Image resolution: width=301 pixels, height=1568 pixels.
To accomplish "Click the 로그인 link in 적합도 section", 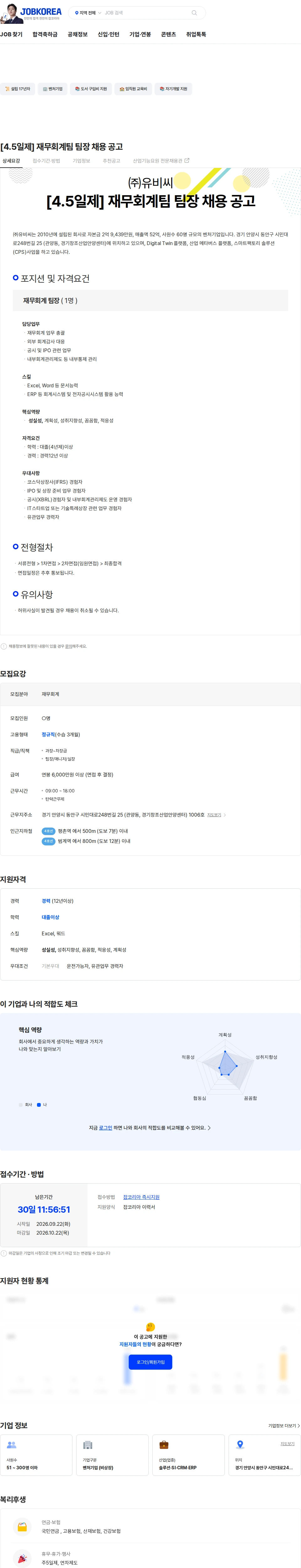I will (105, 1128).
